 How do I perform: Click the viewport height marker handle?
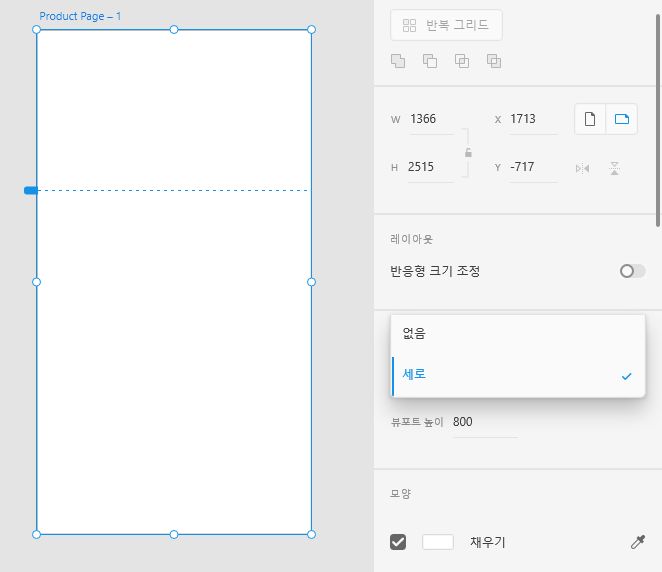(31, 190)
